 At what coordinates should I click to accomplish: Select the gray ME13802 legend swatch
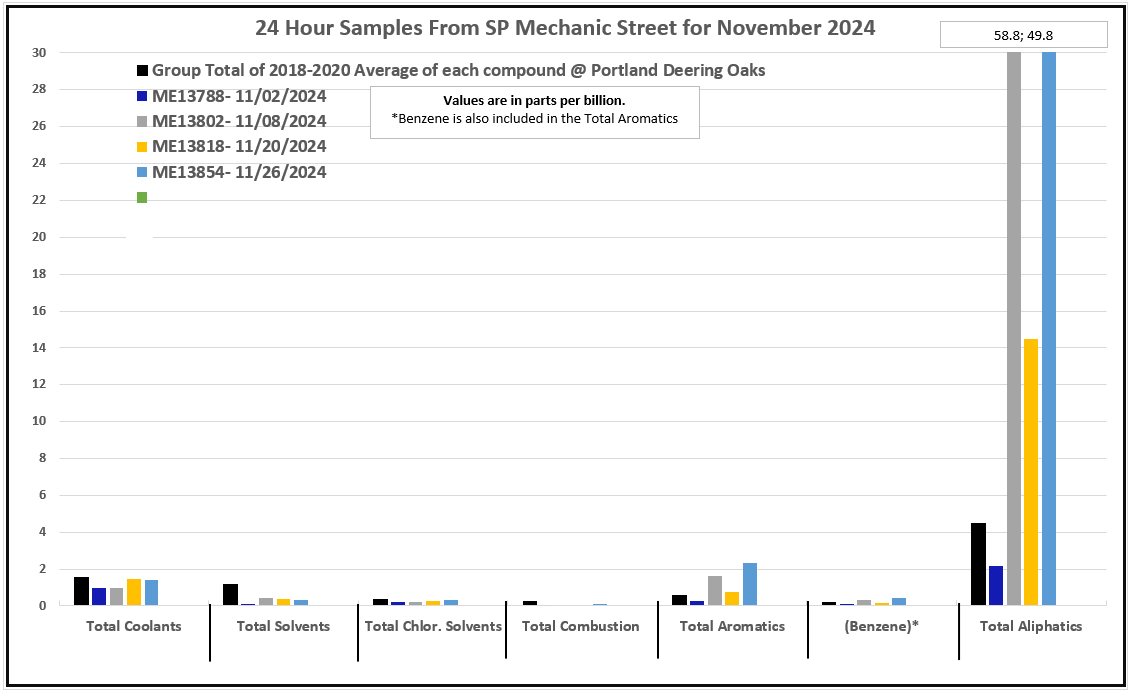pos(142,122)
